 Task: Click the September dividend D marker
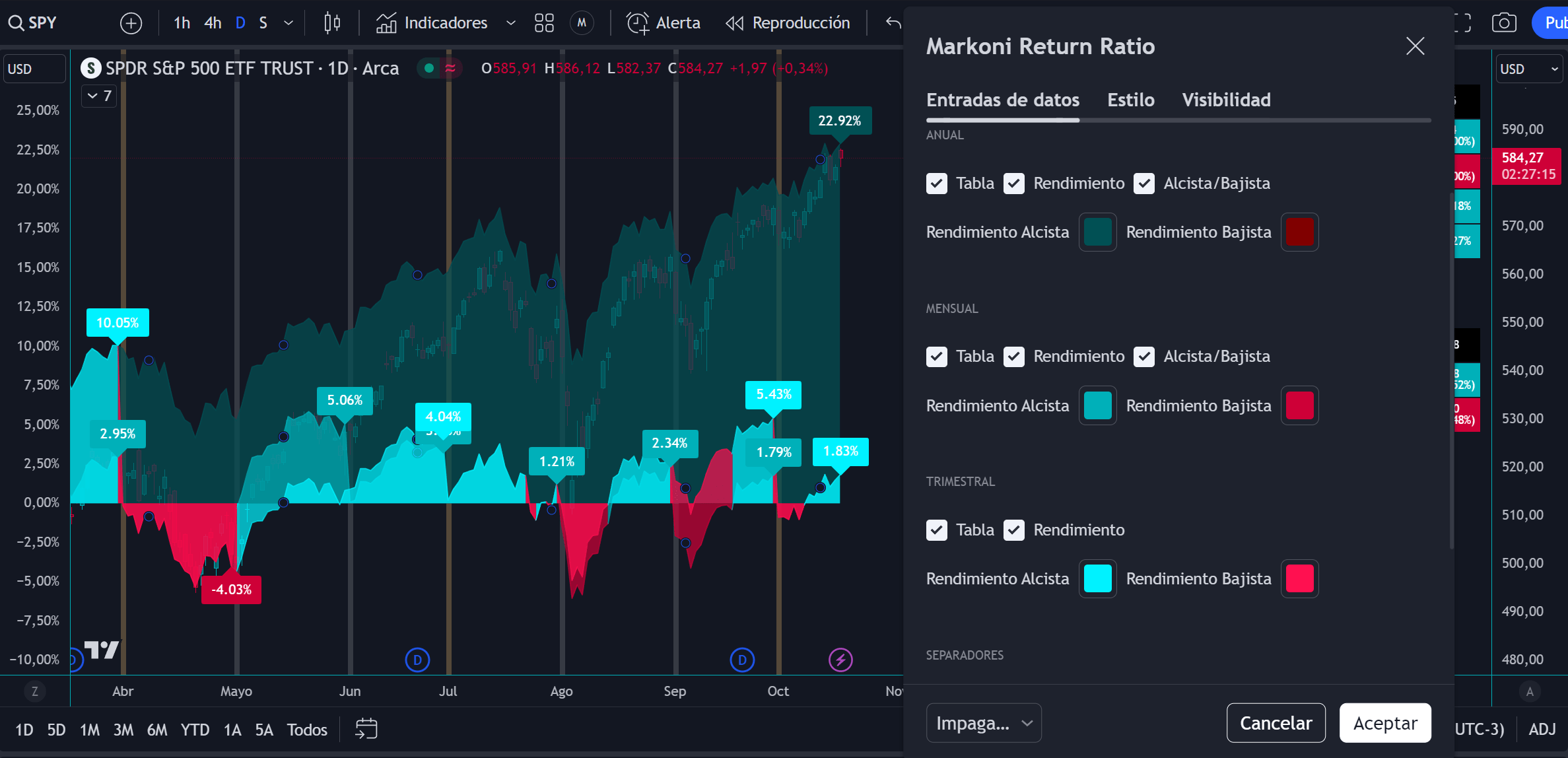[742, 660]
